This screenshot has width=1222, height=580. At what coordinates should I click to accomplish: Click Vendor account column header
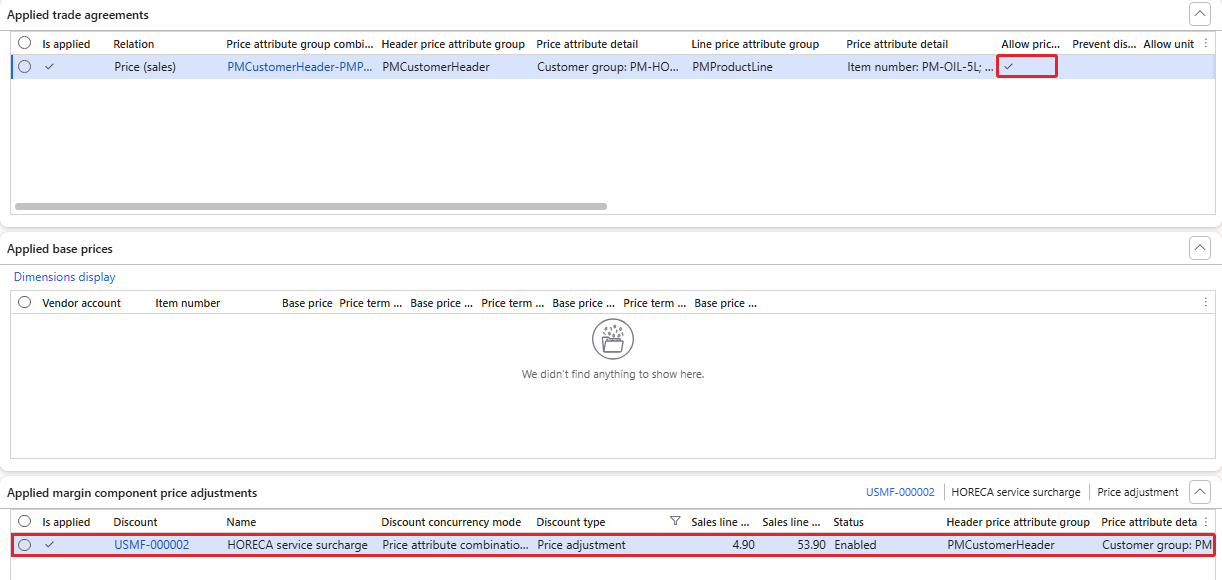pyautogui.click(x=81, y=303)
